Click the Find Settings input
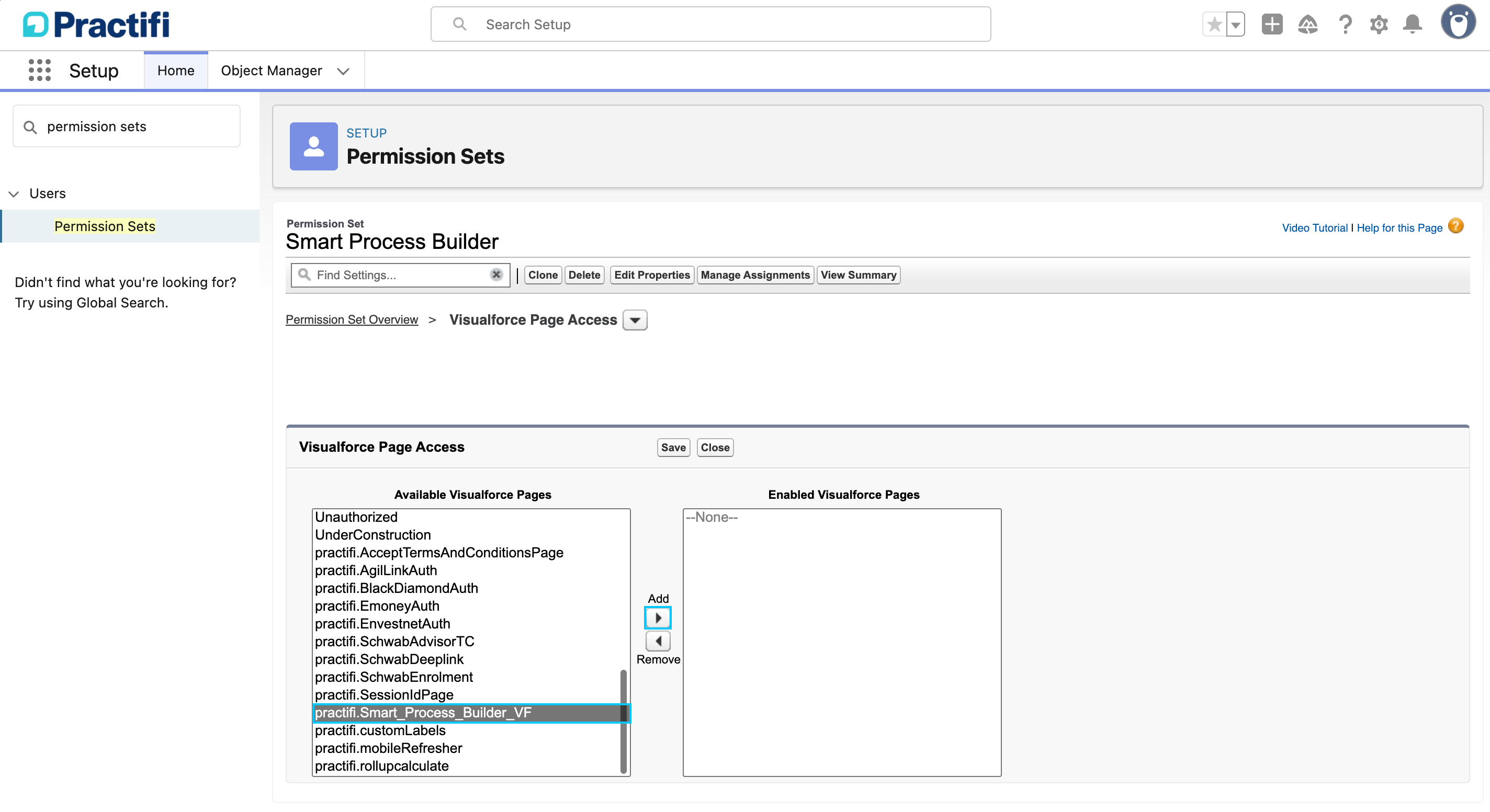Viewport: 1490px width, 812px height. [x=400, y=275]
